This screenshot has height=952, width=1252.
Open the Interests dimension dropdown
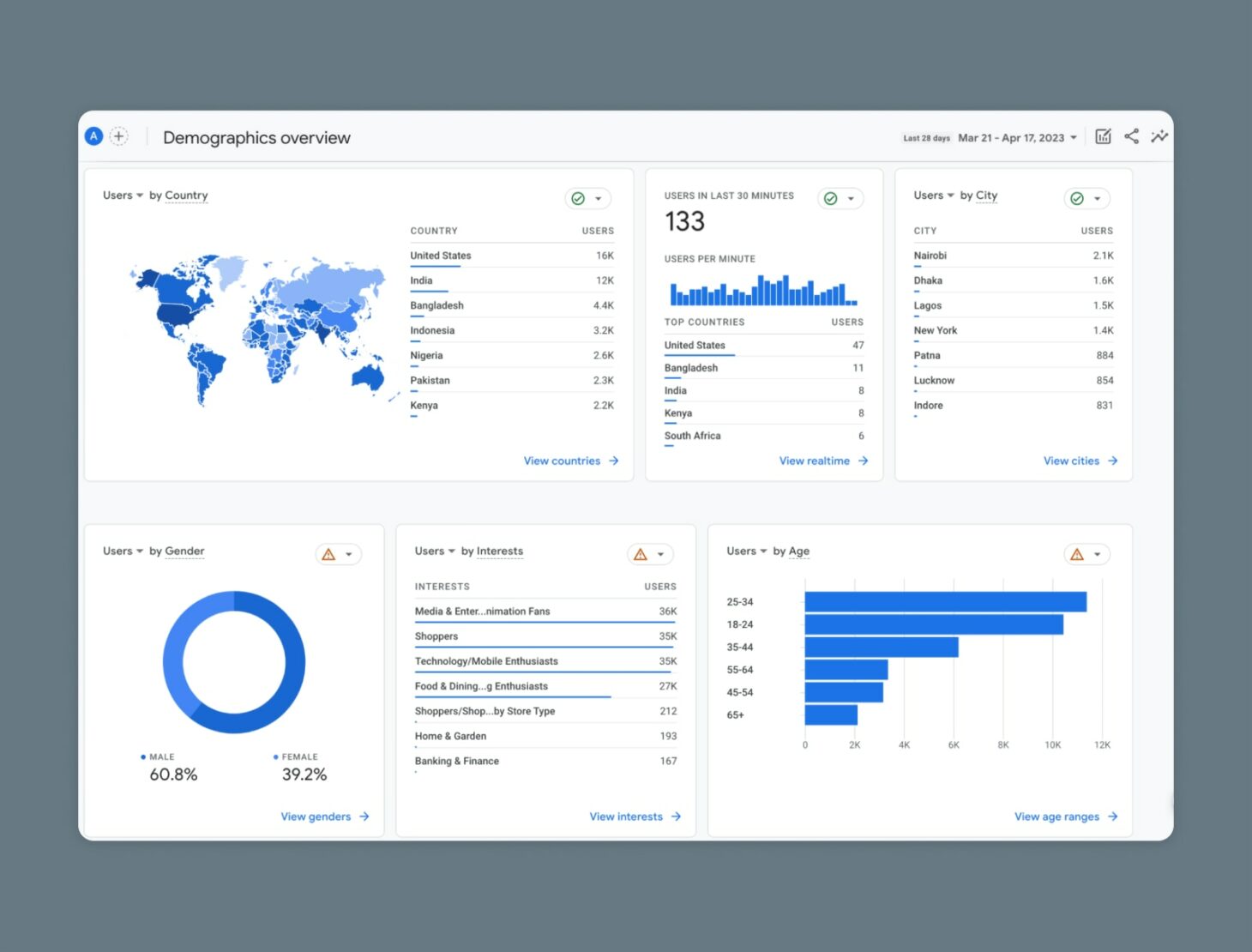[x=500, y=551]
